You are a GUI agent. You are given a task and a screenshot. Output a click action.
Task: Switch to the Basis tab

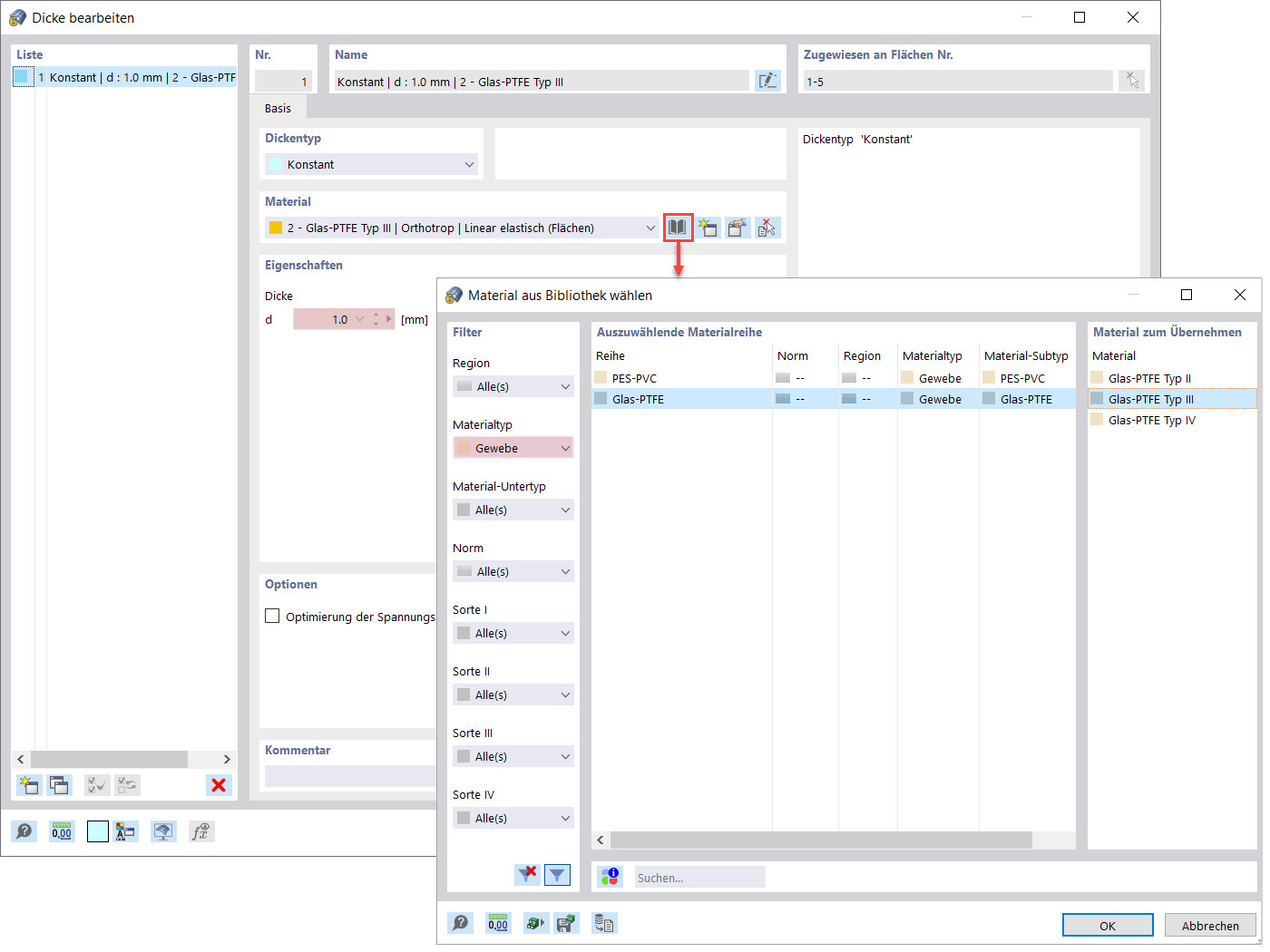point(278,108)
